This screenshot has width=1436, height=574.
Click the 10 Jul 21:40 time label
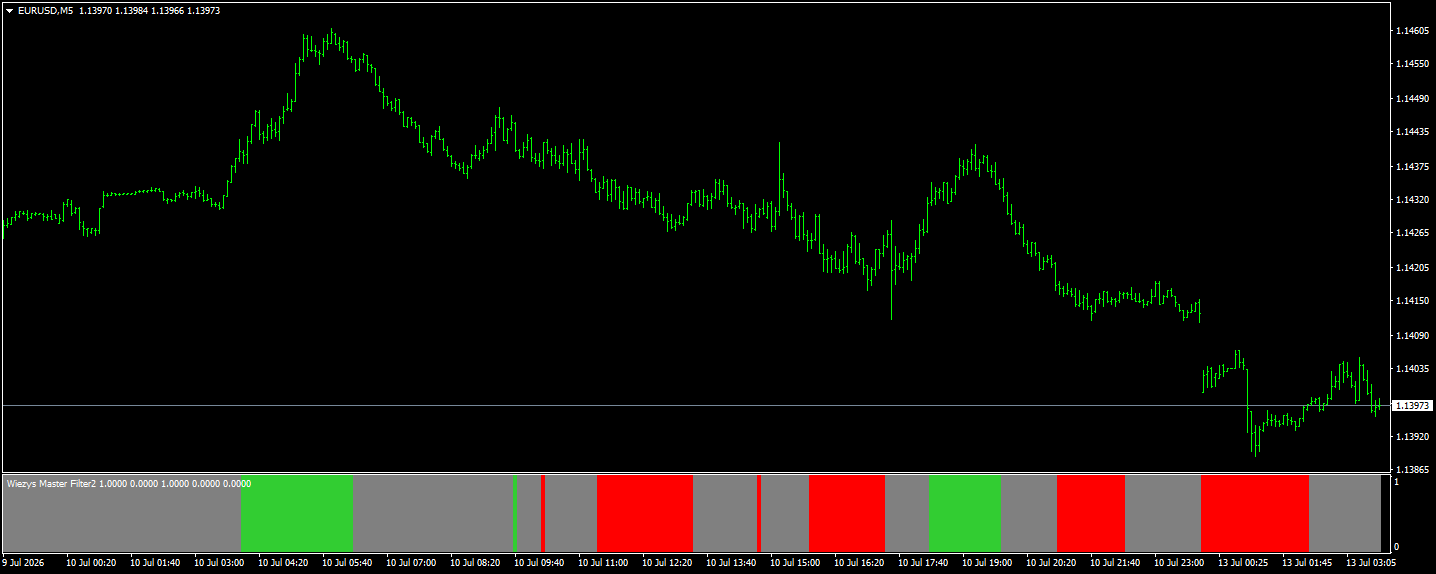pos(1115,563)
